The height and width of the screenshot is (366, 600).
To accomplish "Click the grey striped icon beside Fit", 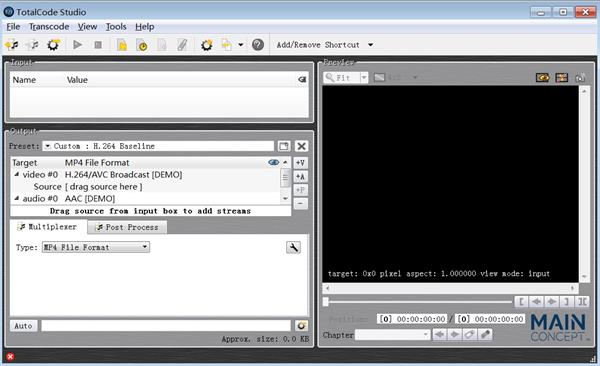I will [379, 78].
